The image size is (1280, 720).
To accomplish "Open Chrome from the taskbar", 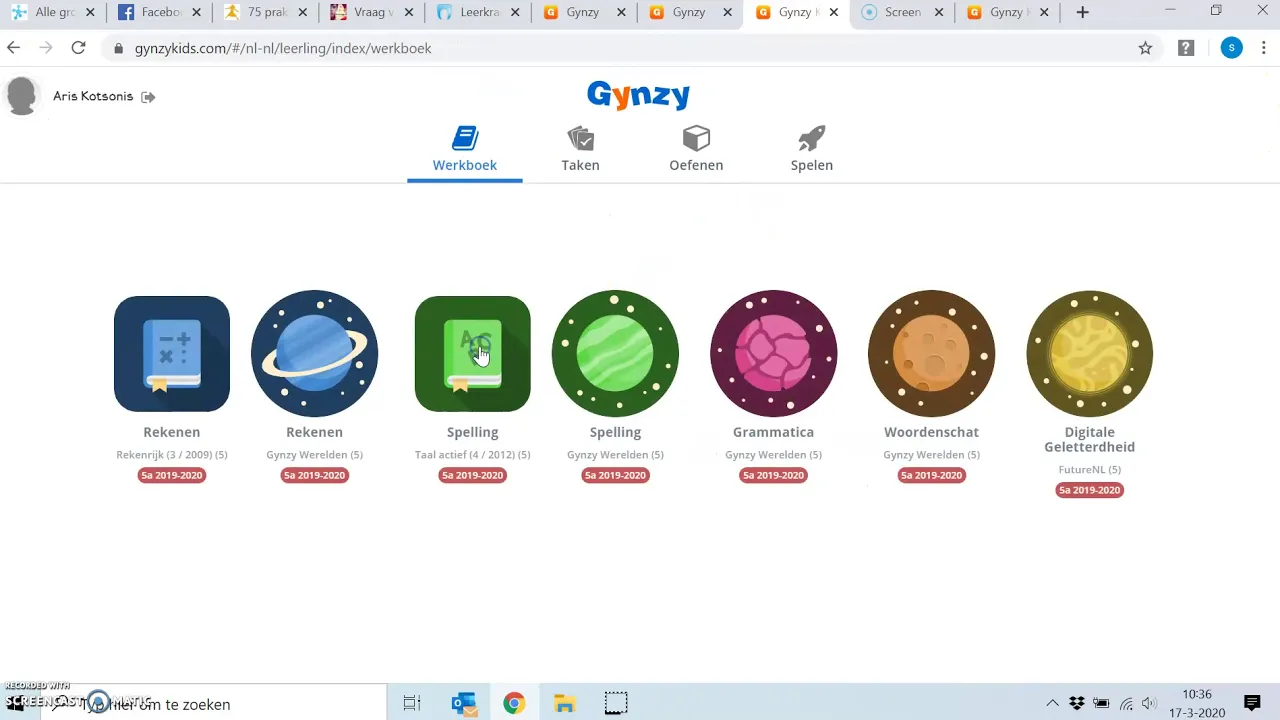I will (x=514, y=703).
